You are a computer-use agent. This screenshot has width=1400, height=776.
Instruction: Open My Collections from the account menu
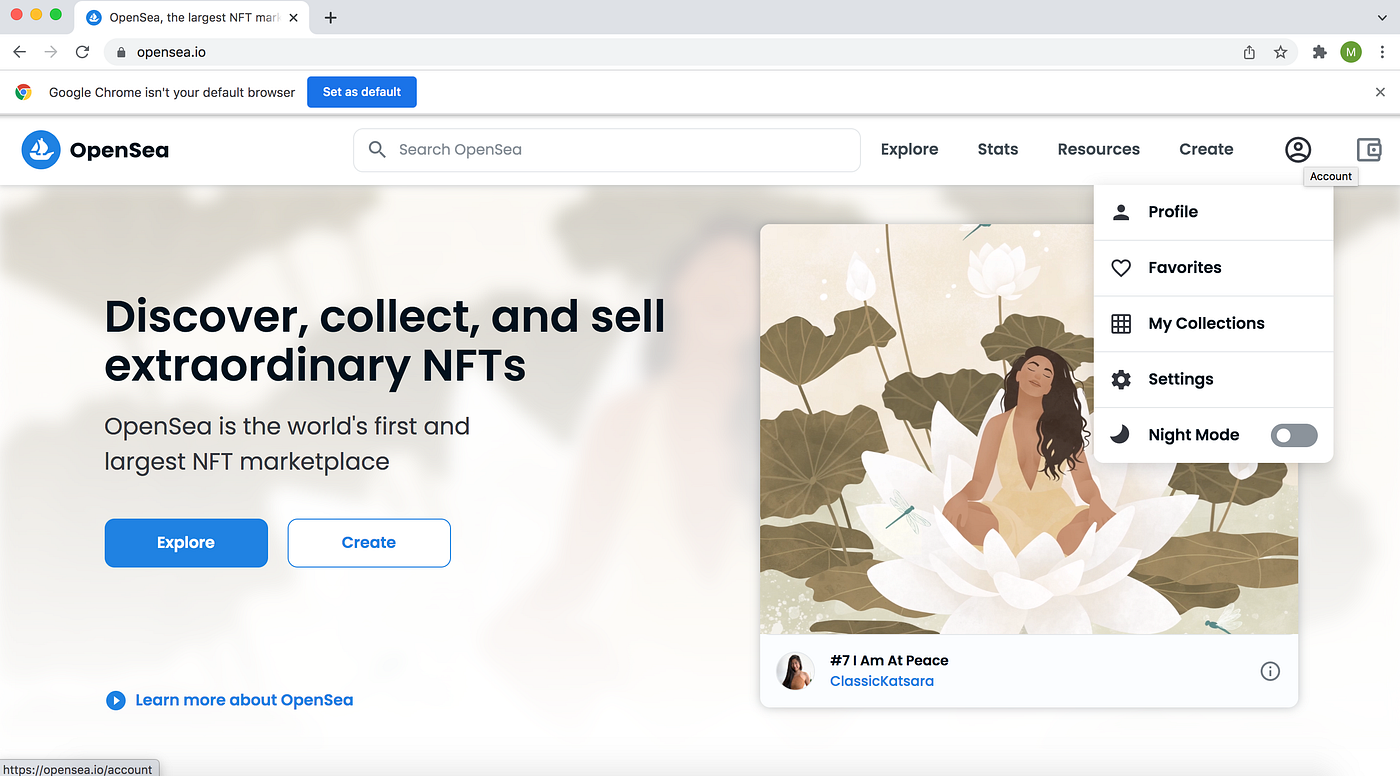[x=1214, y=324]
